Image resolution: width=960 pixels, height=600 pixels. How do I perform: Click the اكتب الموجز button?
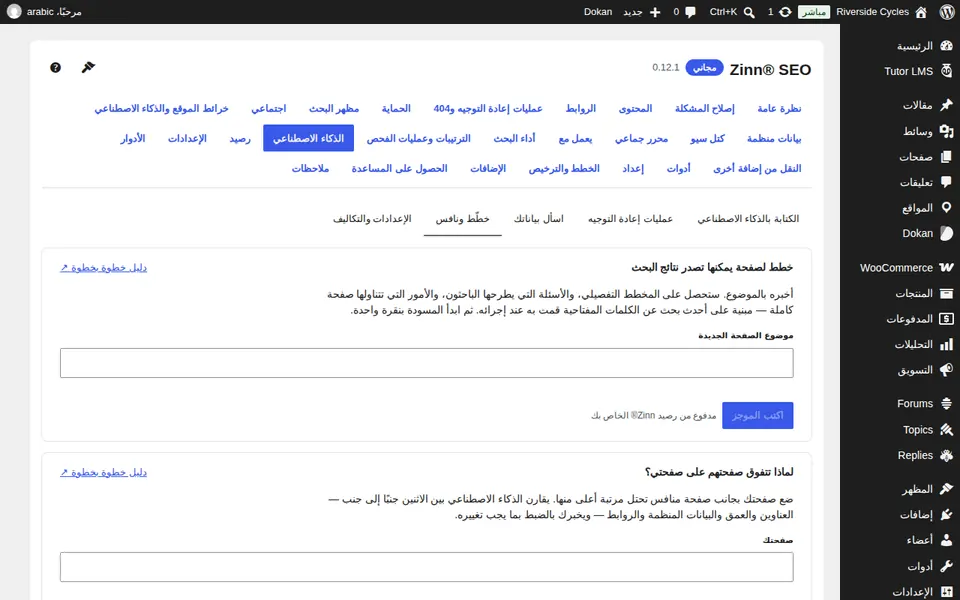click(x=757, y=415)
